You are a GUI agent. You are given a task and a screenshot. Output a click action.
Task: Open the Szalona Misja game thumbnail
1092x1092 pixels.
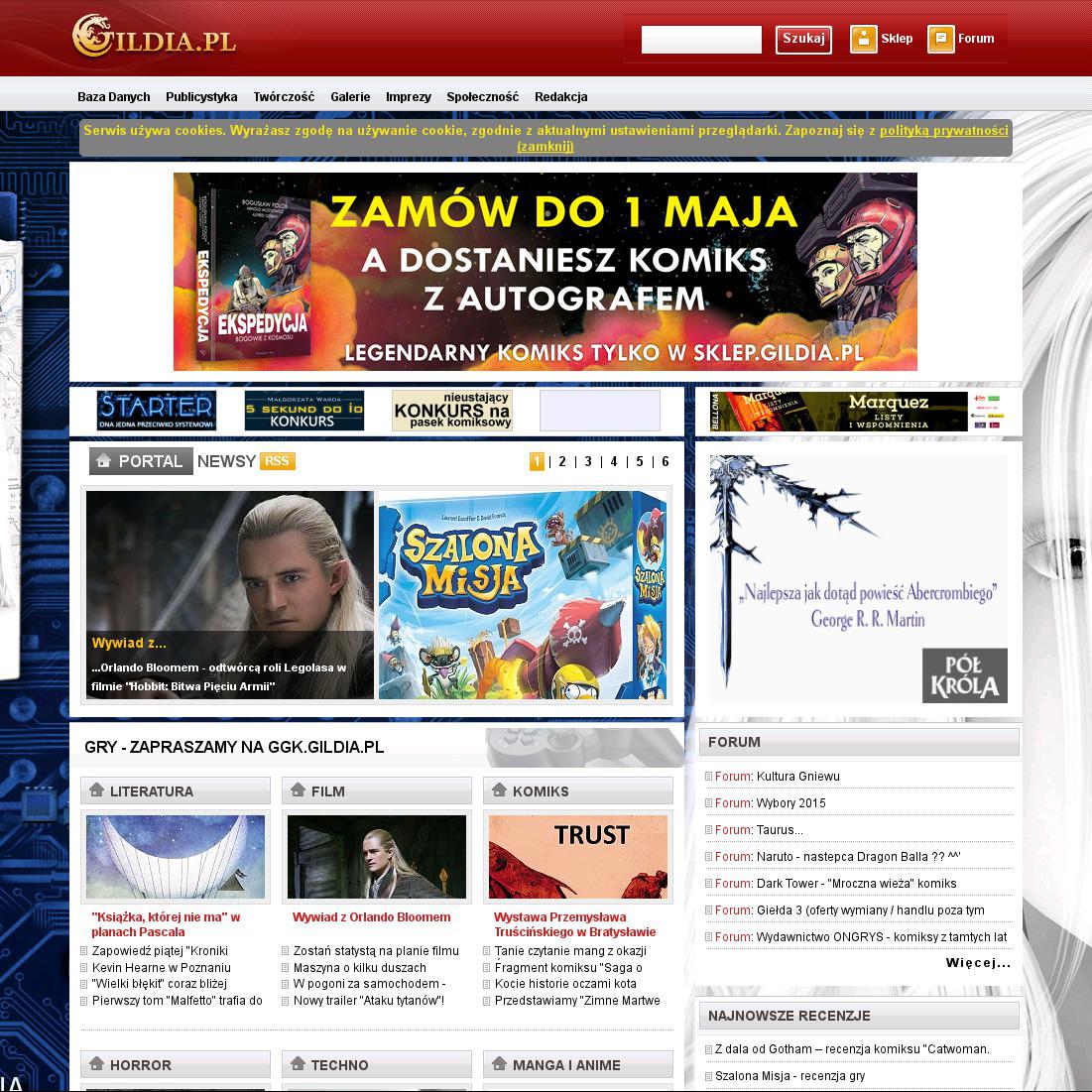click(523, 595)
